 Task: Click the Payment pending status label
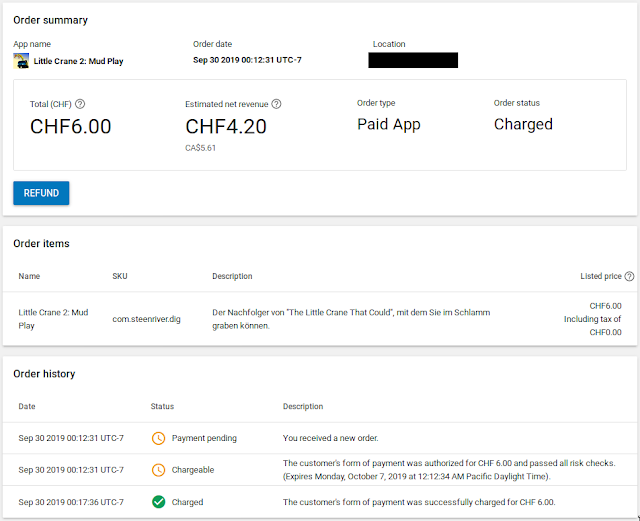tap(204, 438)
